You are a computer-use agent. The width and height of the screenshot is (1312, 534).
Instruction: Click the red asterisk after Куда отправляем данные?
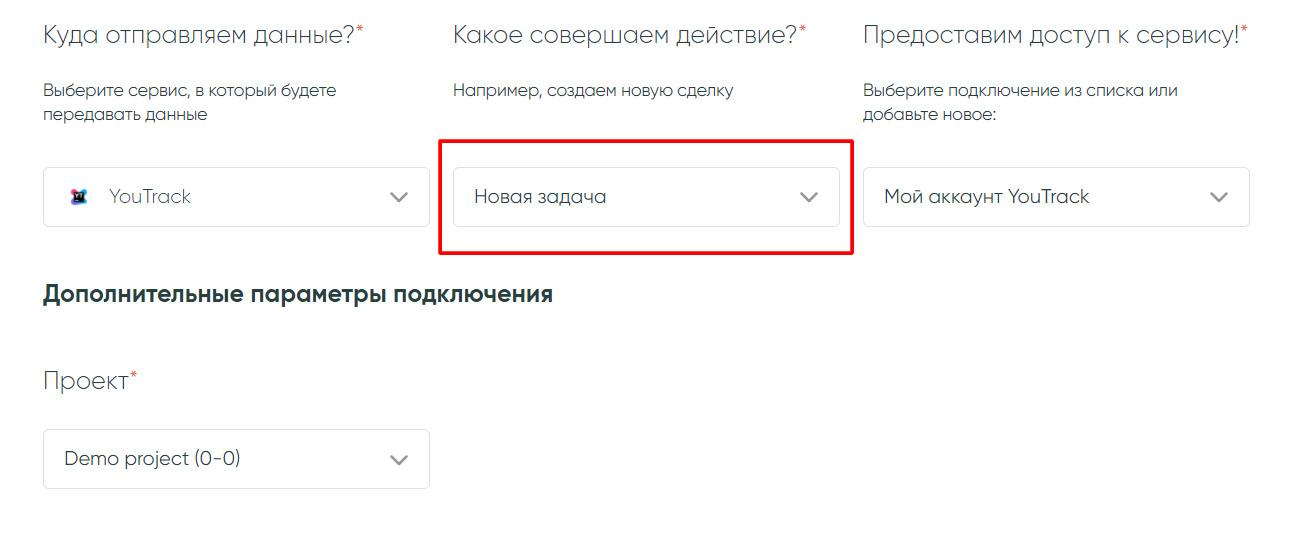click(x=360, y=30)
